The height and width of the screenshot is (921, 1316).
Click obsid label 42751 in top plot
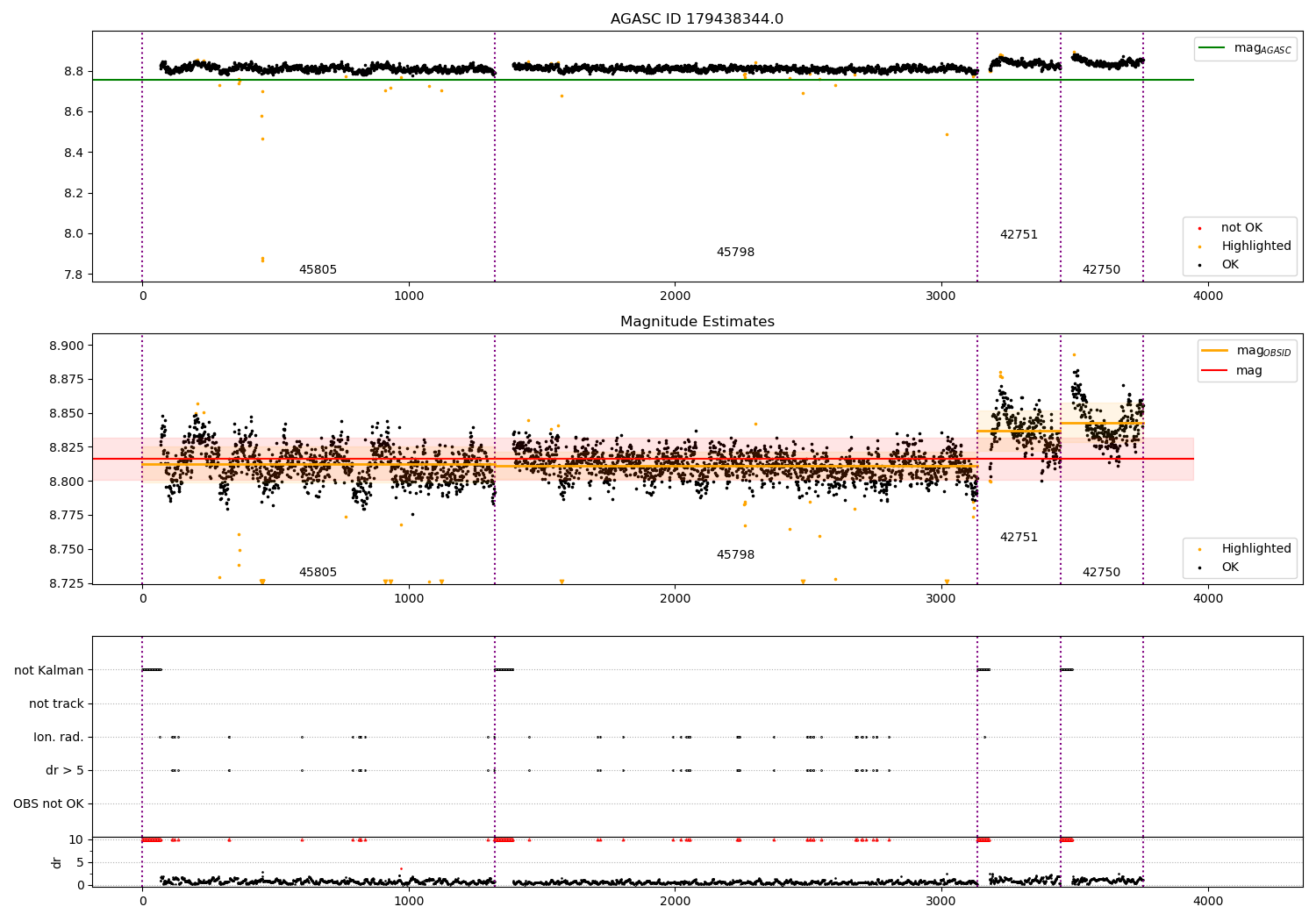pyautogui.click(x=1019, y=235)
